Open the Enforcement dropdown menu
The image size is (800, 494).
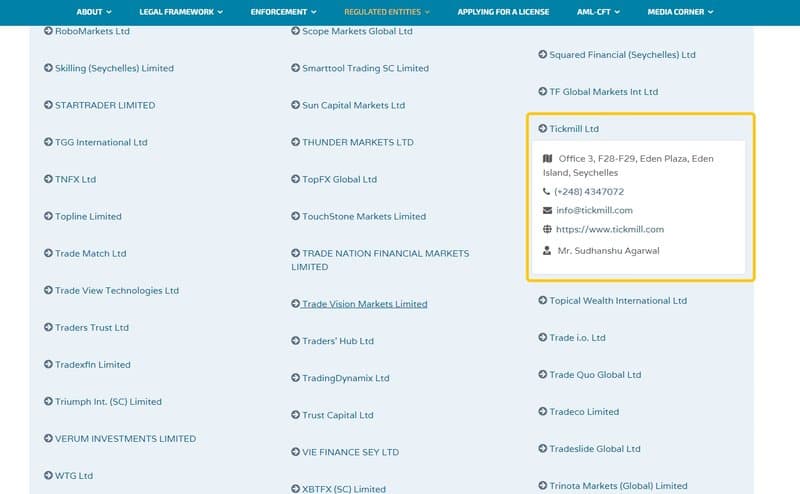(x=283, y=12)
